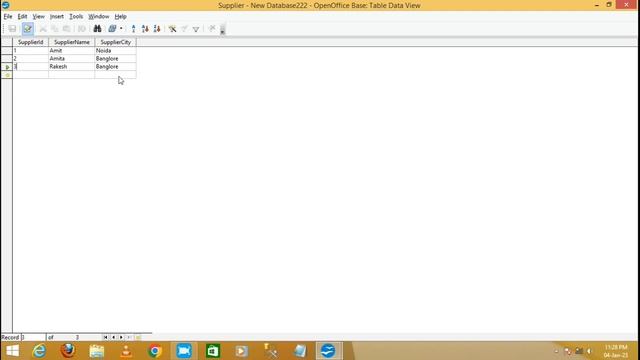Viewport: 640px width, 360px height.
Task: Sort the column ascending
Action: (x=145, y=29)
